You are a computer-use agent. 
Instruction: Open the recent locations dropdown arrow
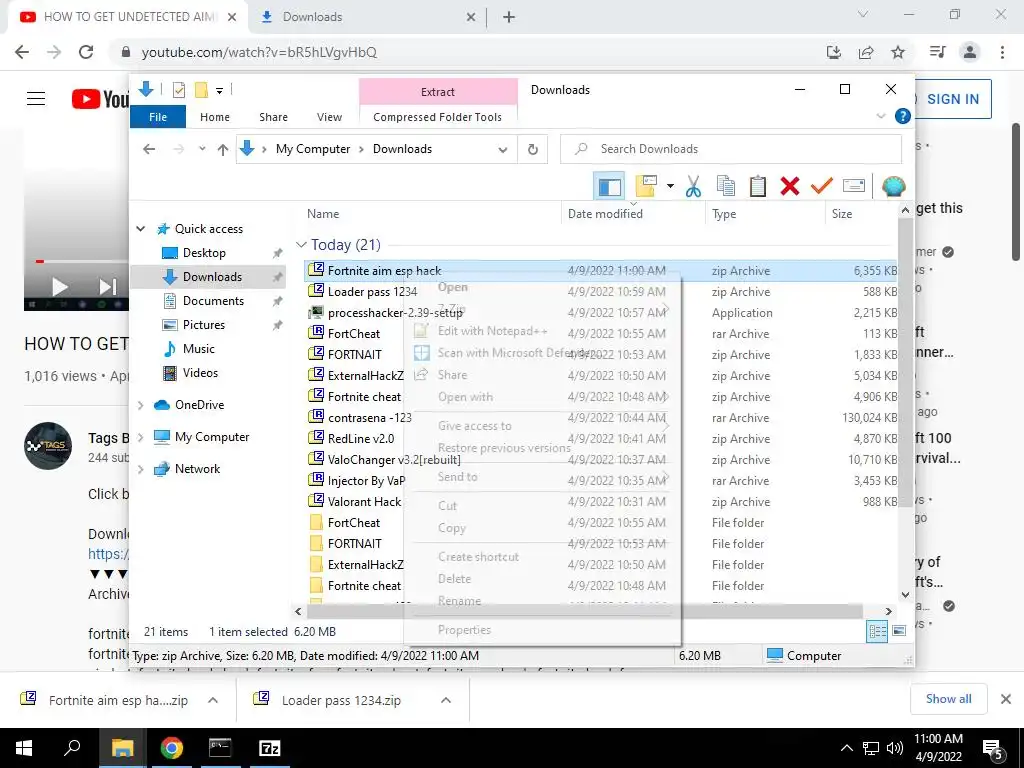click(202, 149)
